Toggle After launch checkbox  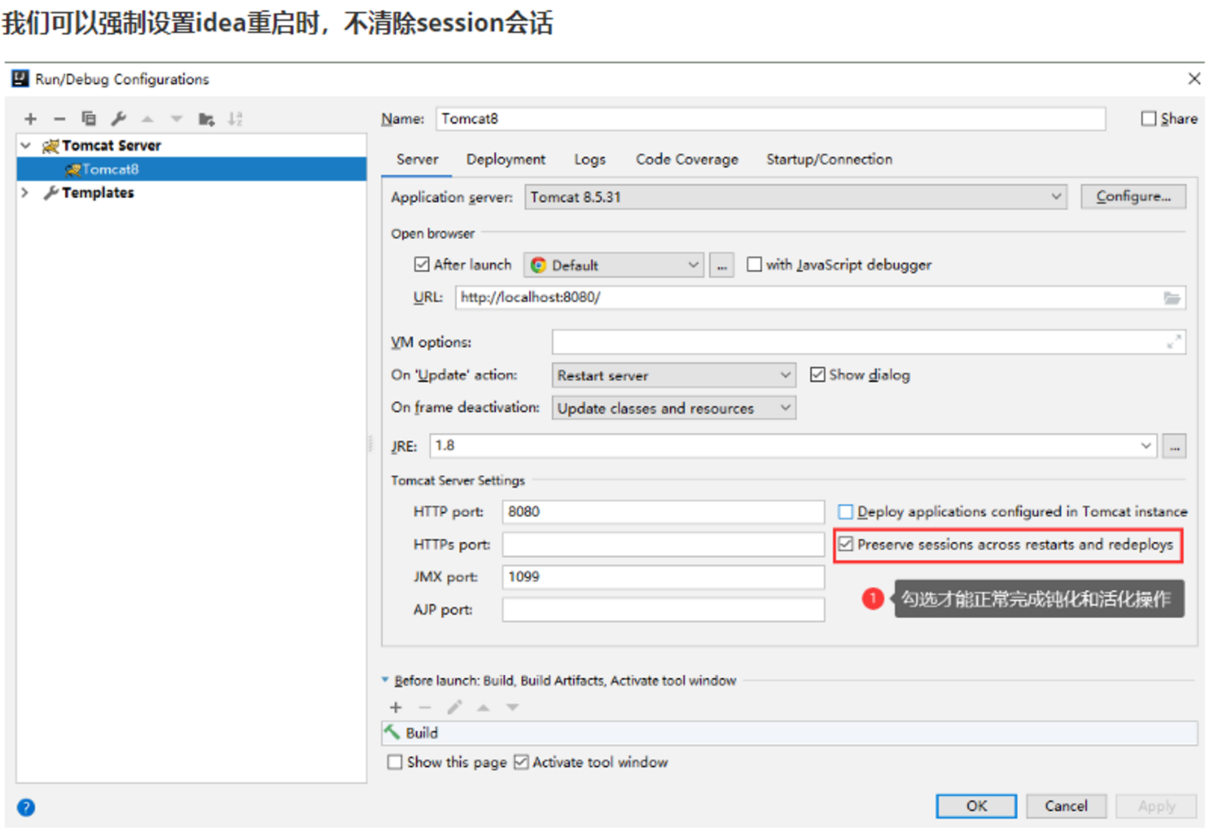coord(422,265)
